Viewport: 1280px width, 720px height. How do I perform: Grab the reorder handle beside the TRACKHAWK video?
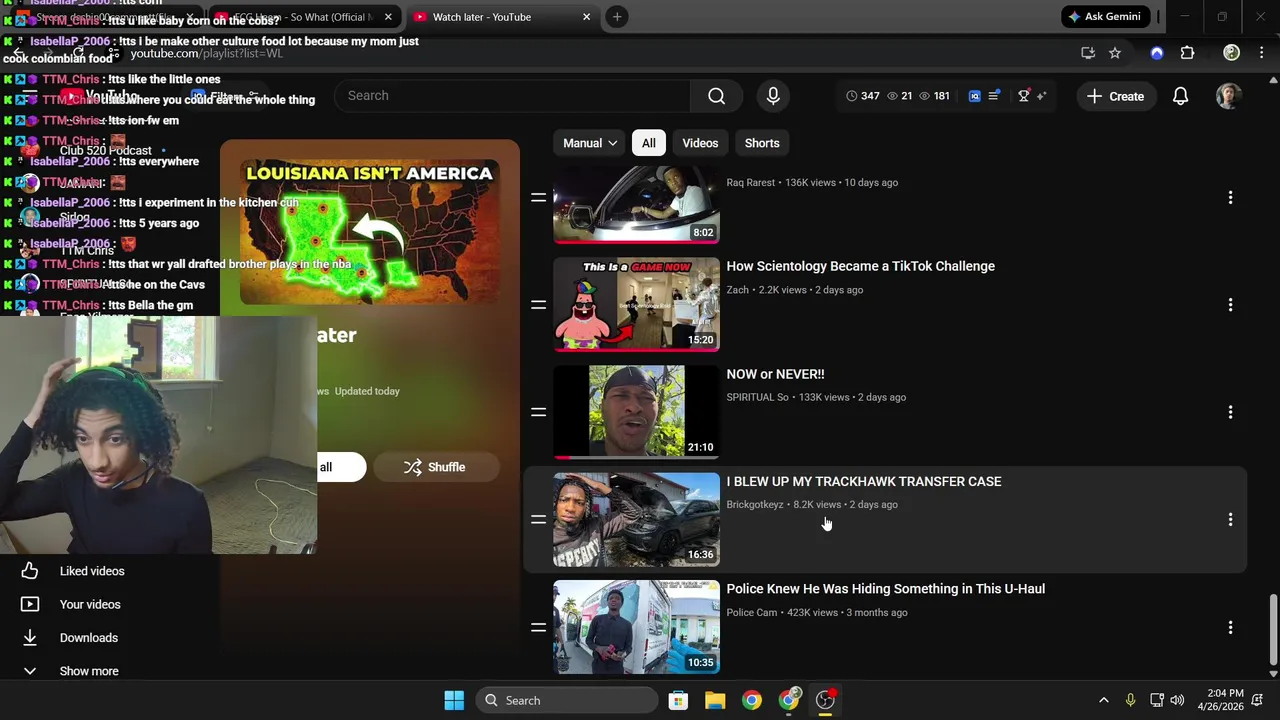538,520
